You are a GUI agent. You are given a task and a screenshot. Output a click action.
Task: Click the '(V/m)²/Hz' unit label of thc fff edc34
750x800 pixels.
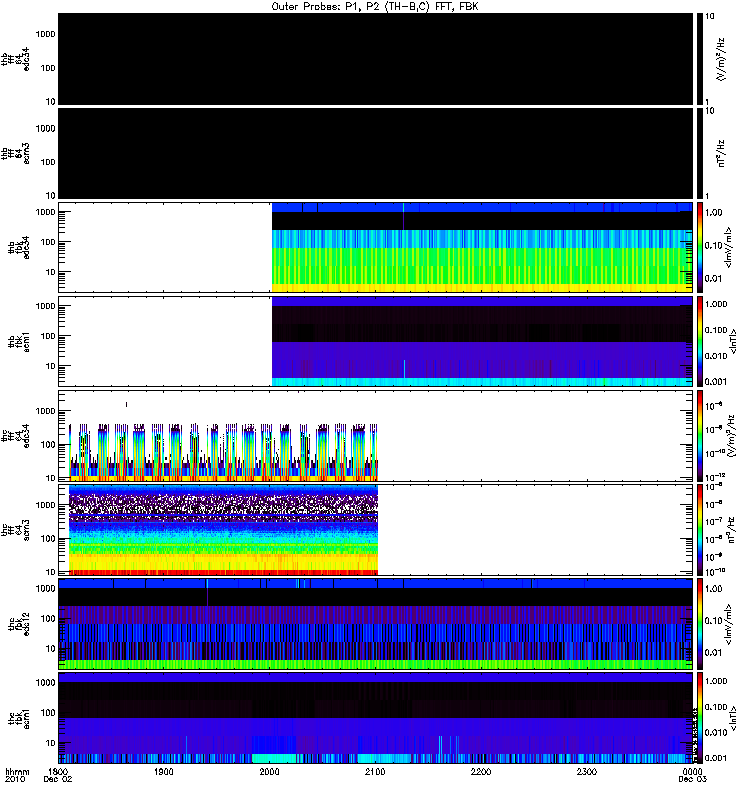[730, 436]
